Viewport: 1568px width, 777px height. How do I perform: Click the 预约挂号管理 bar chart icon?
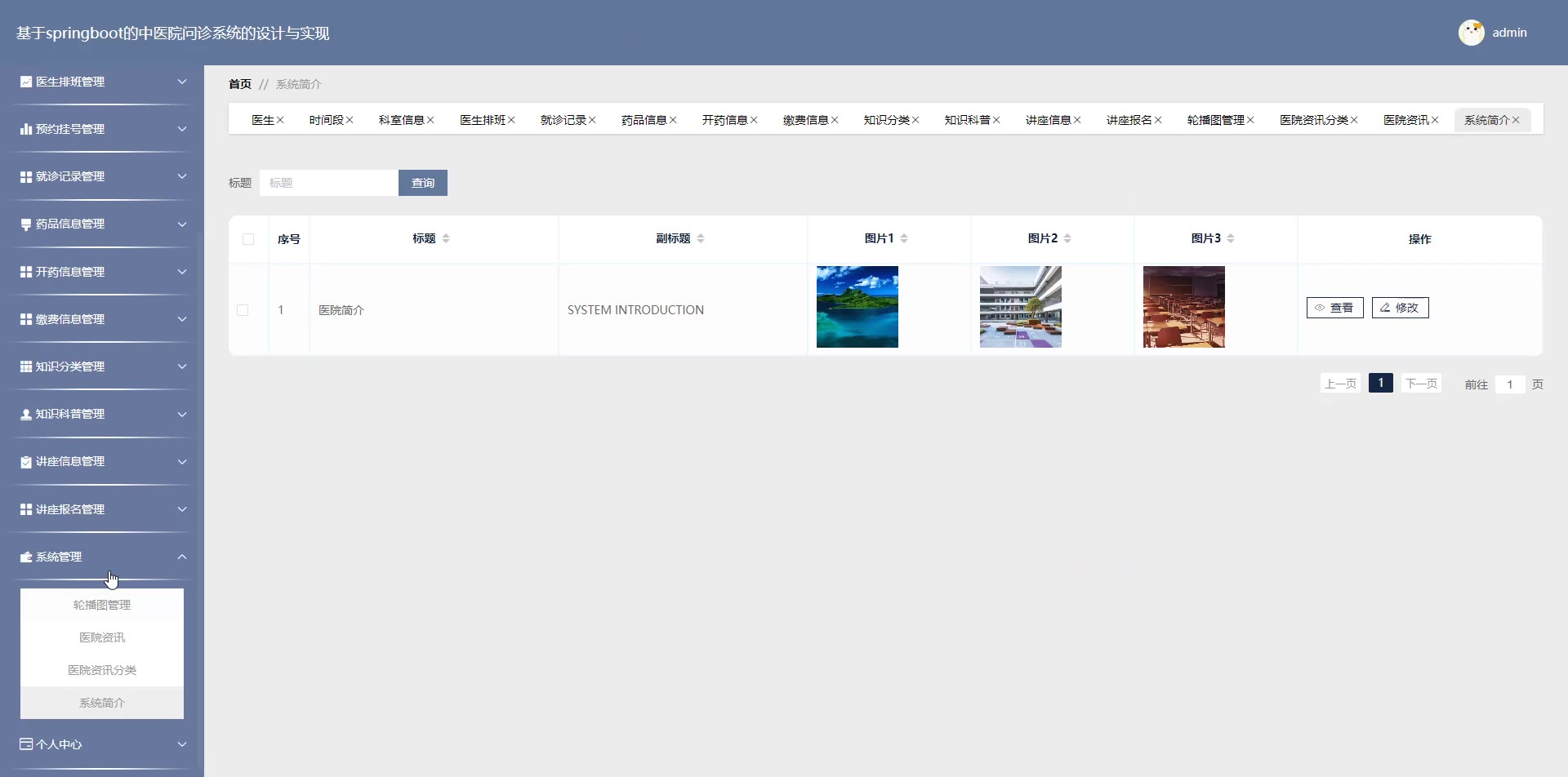[26, 129]
